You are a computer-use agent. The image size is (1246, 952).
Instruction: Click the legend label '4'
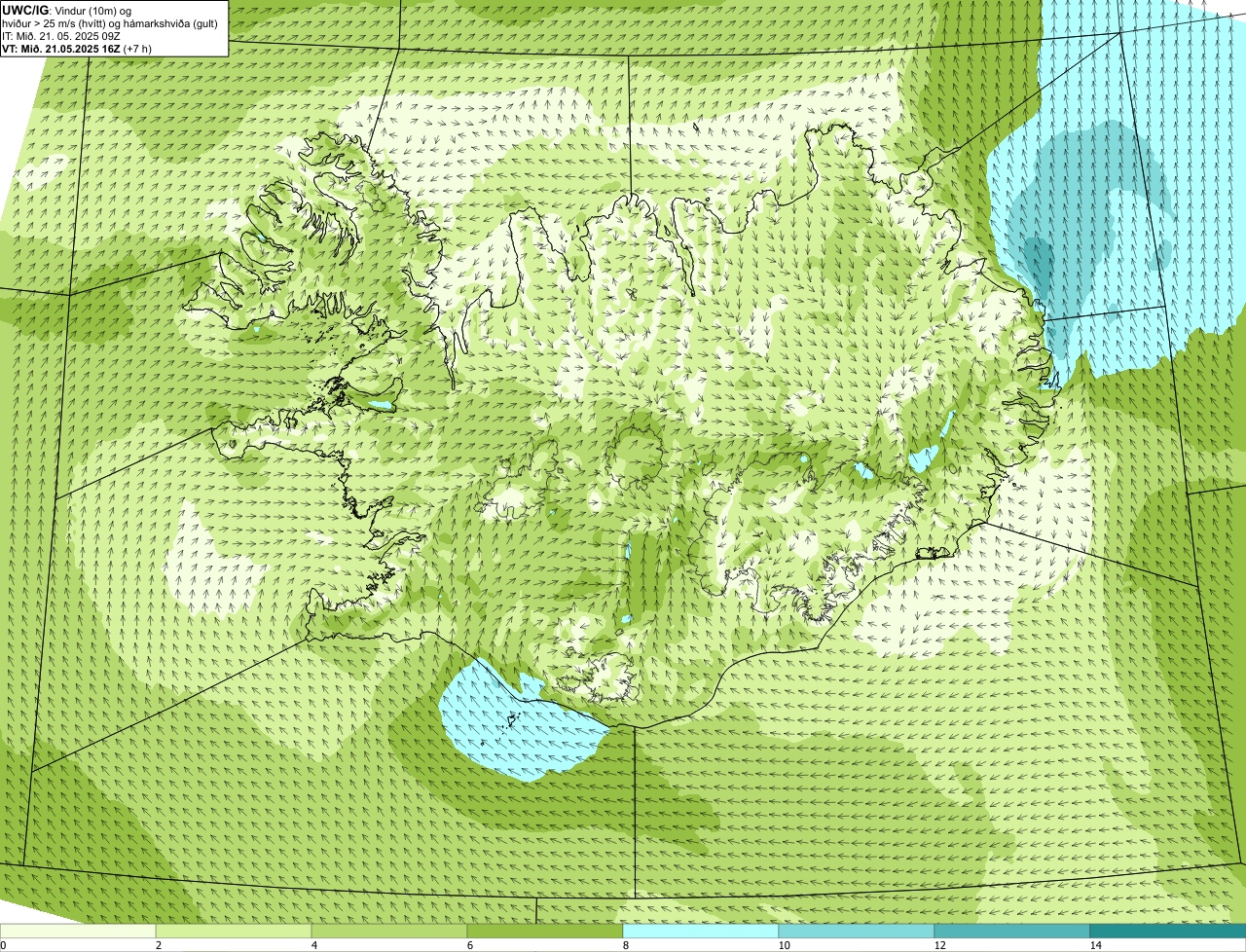(313, 945)
